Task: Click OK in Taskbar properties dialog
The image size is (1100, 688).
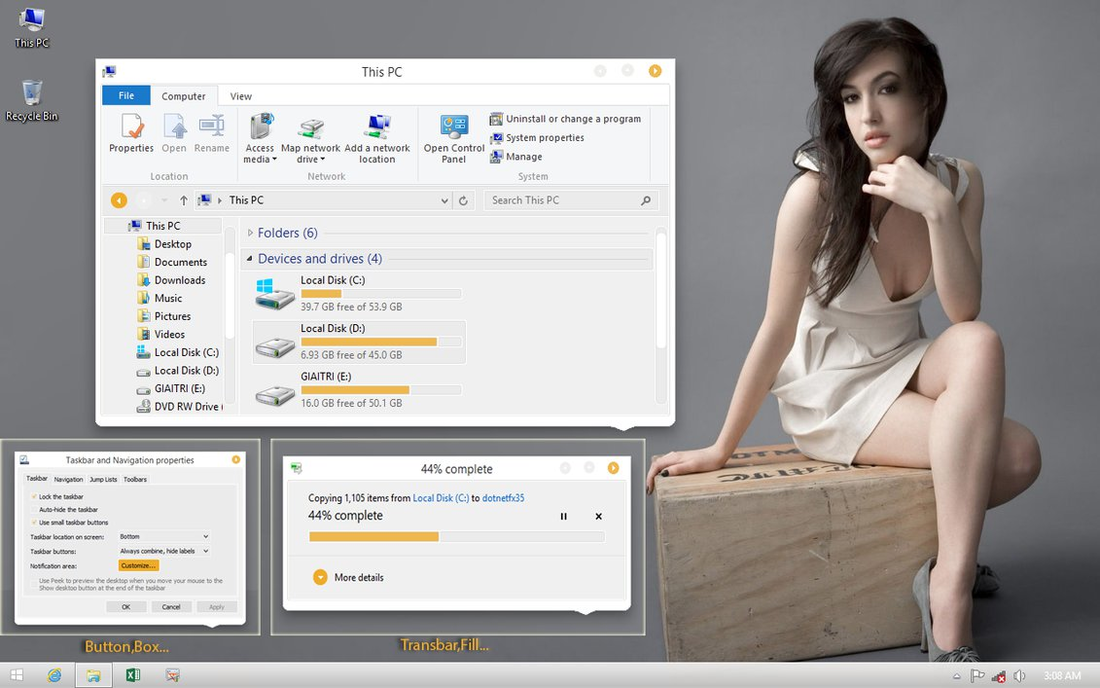Action: point(126,607)
